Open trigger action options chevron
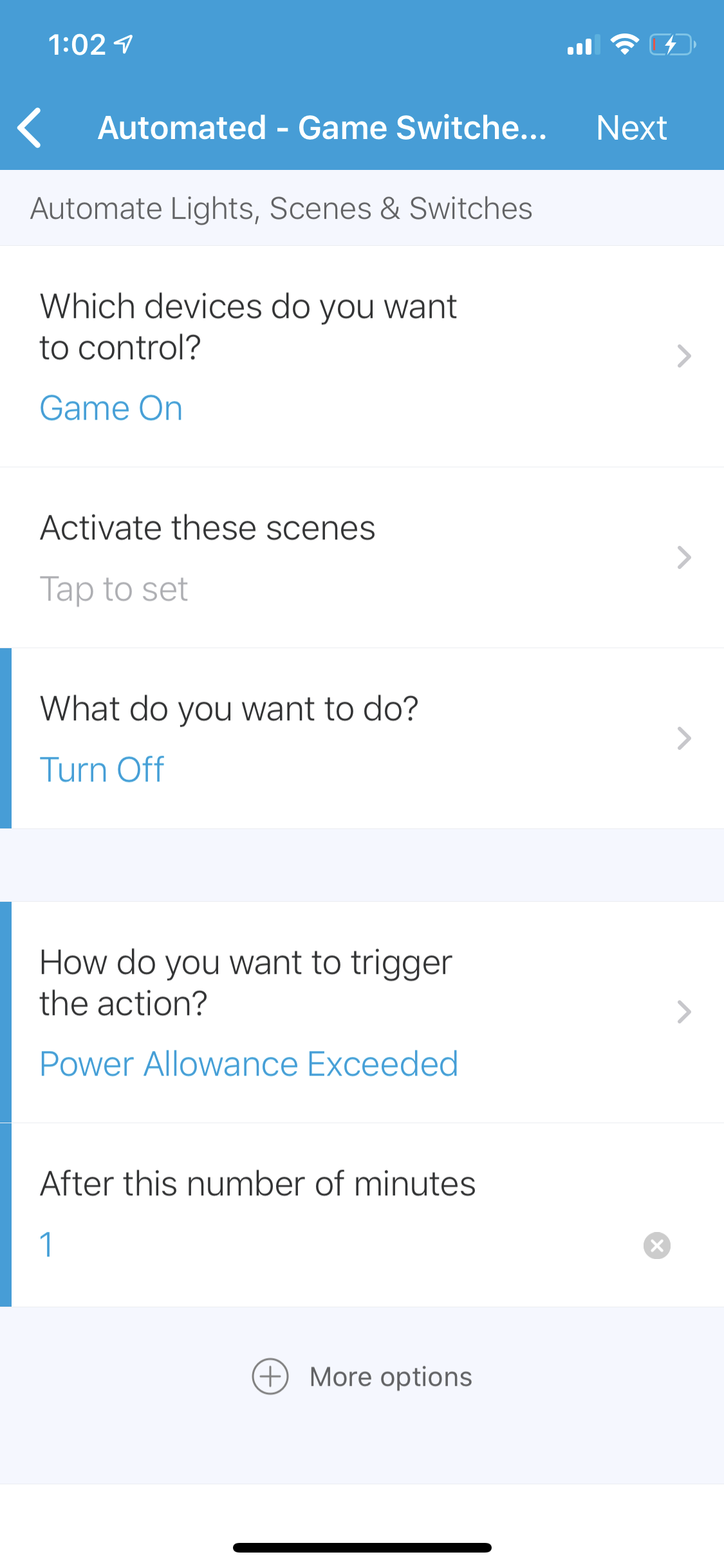724x1568 pixels. [683, 1012]
